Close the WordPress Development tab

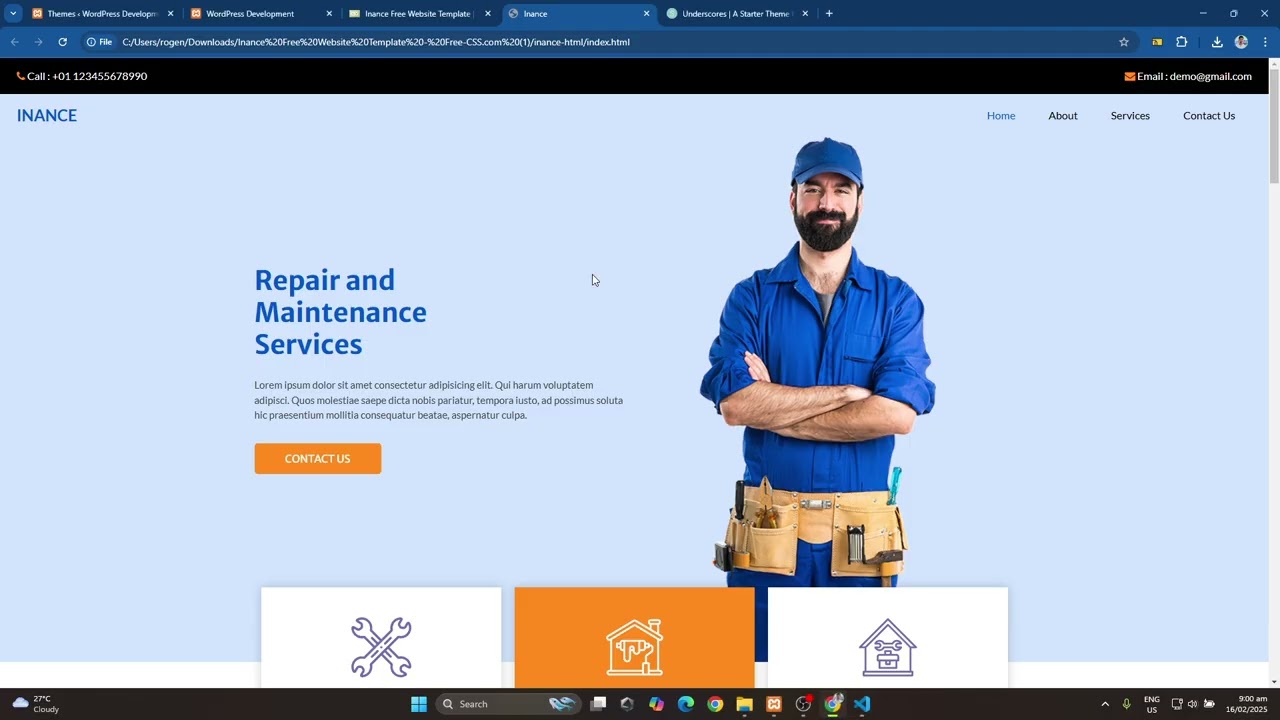329,14
